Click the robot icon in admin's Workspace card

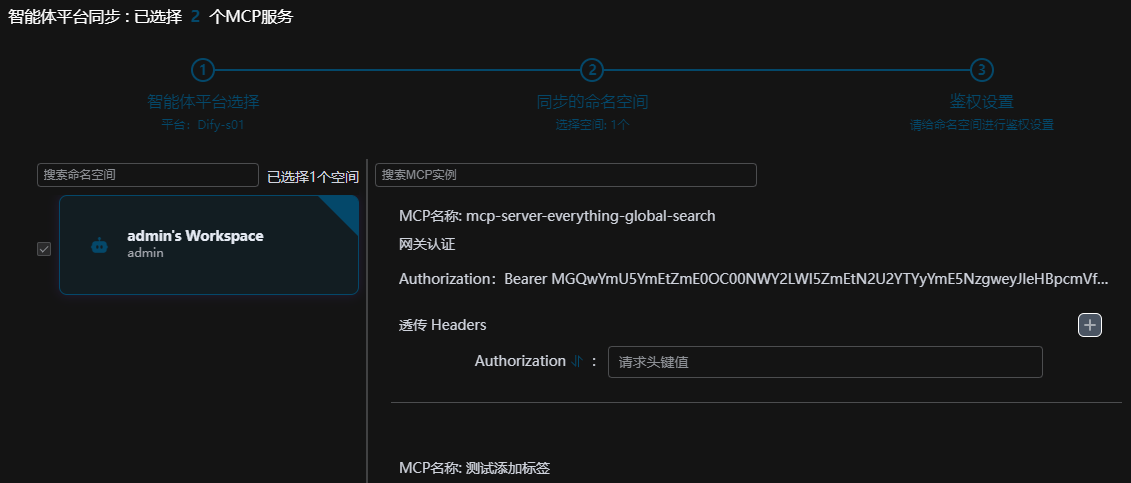pyautogui.click(x=99, y=245)
